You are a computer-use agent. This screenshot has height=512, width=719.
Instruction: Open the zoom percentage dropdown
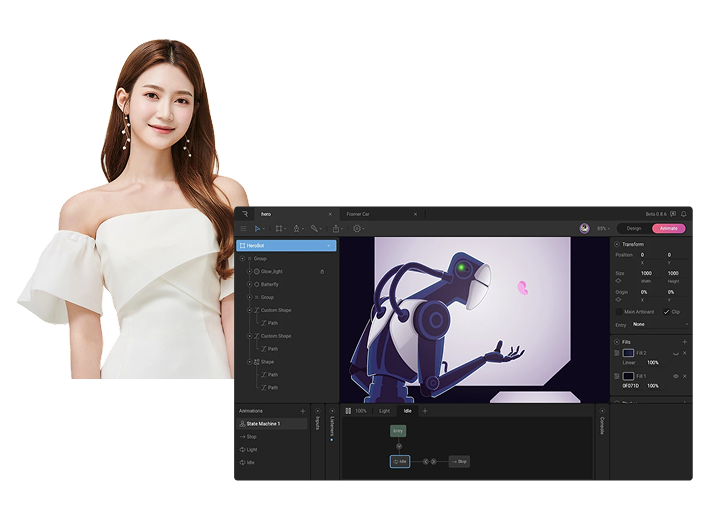(603, 228)
